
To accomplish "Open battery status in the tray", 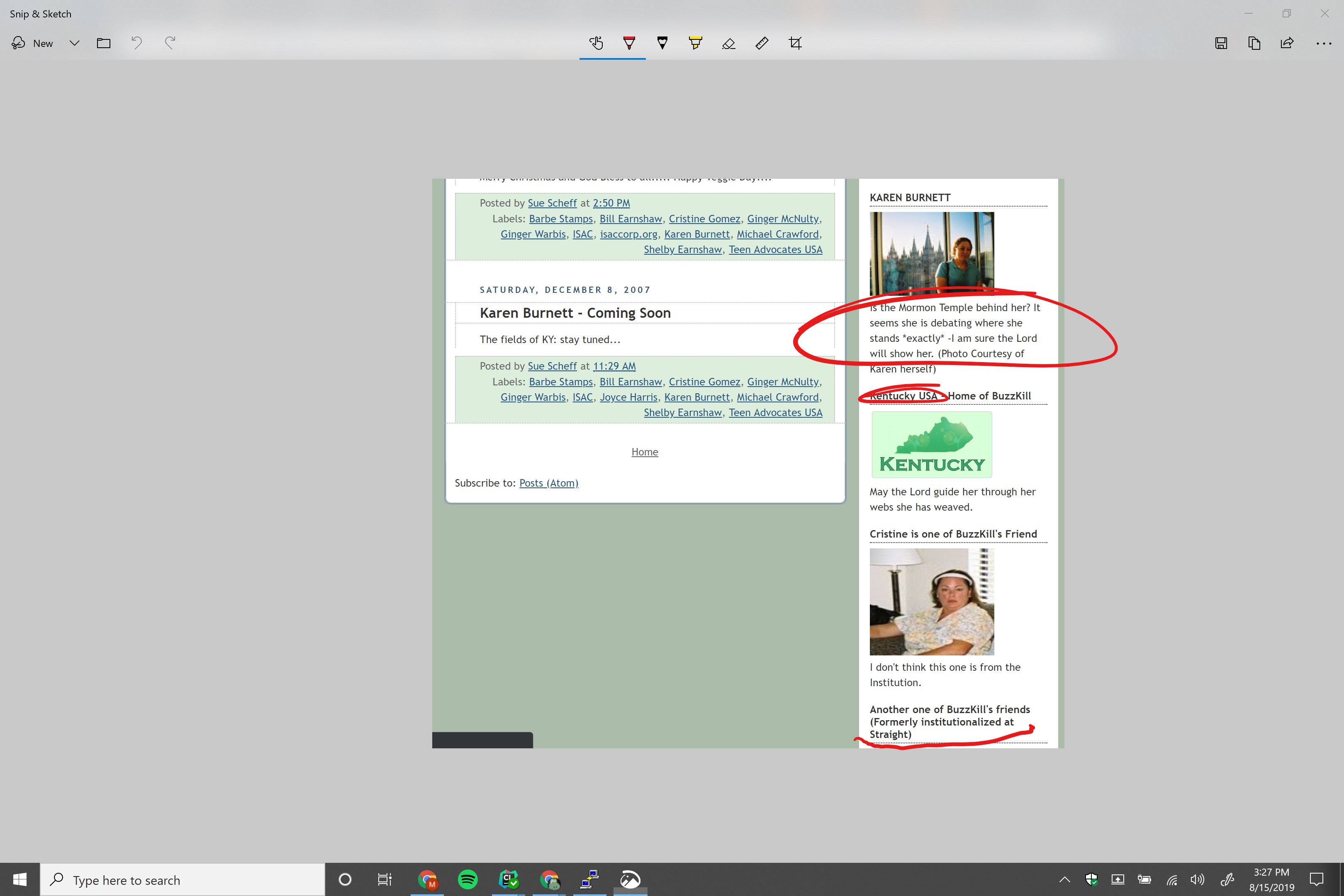I will pos(1144,879).
